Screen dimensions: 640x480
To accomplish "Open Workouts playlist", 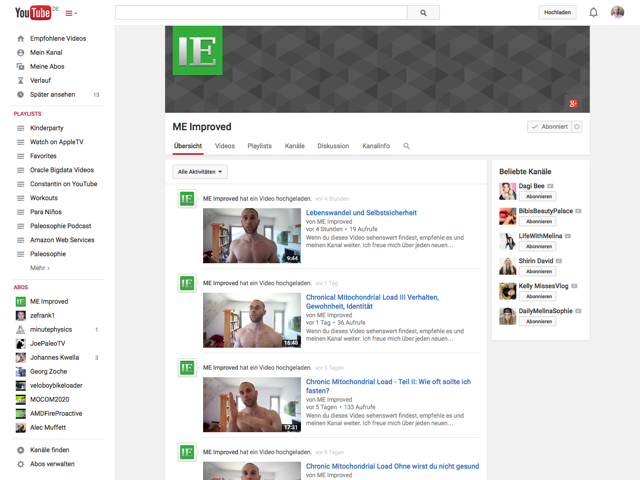I will click(44, 198).
